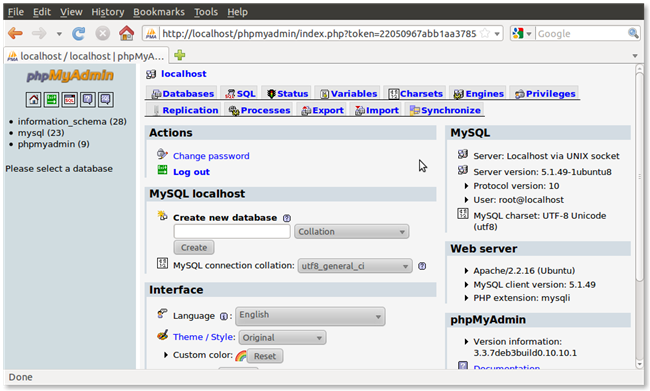Open the Edit menu
650x391 pixels.
coord(42,12)
